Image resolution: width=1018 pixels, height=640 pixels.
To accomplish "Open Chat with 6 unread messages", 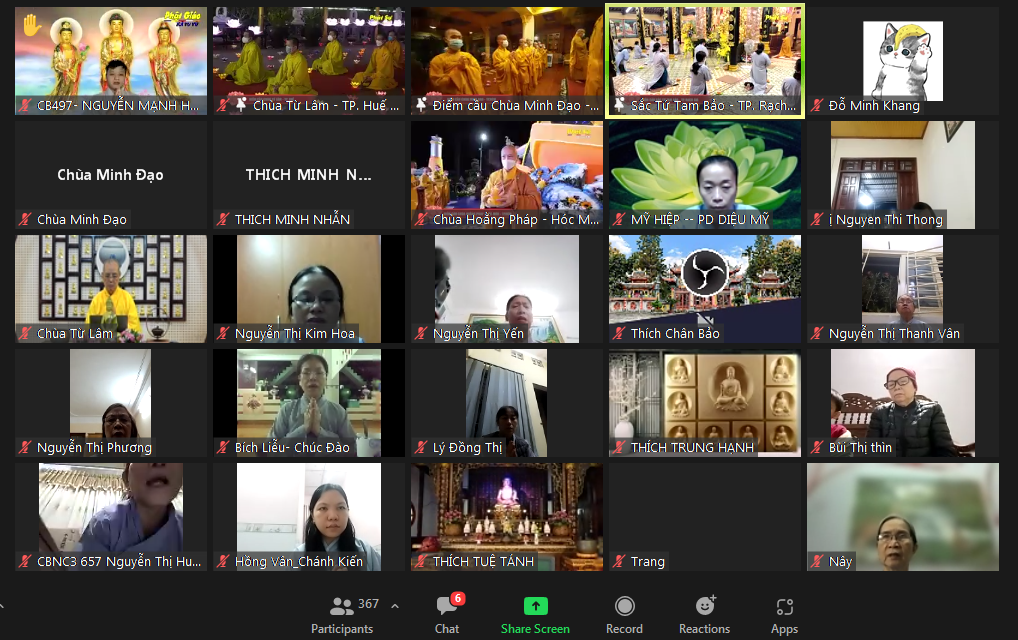I will point(447,614).
